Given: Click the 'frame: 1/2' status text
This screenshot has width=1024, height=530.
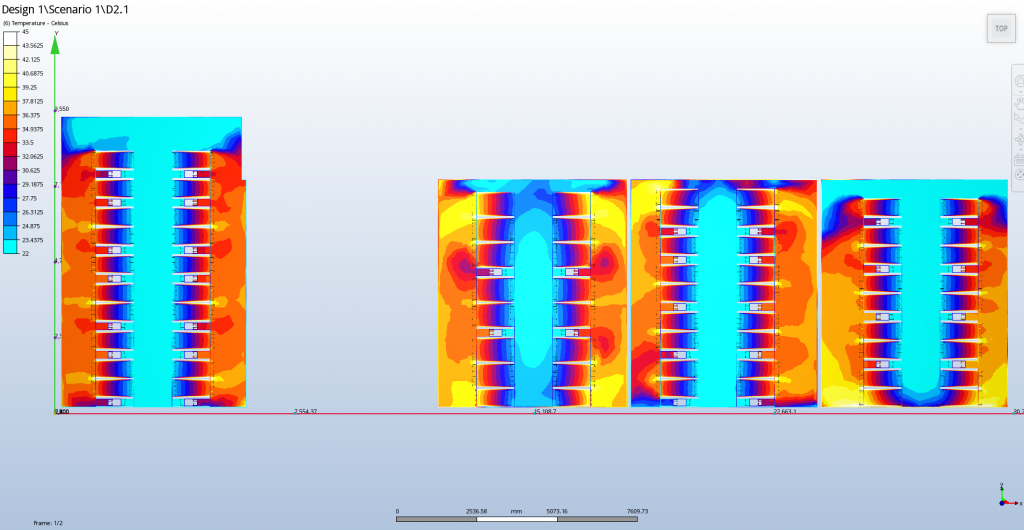Looking at the screenshot, I should click(x=48, y=523).
